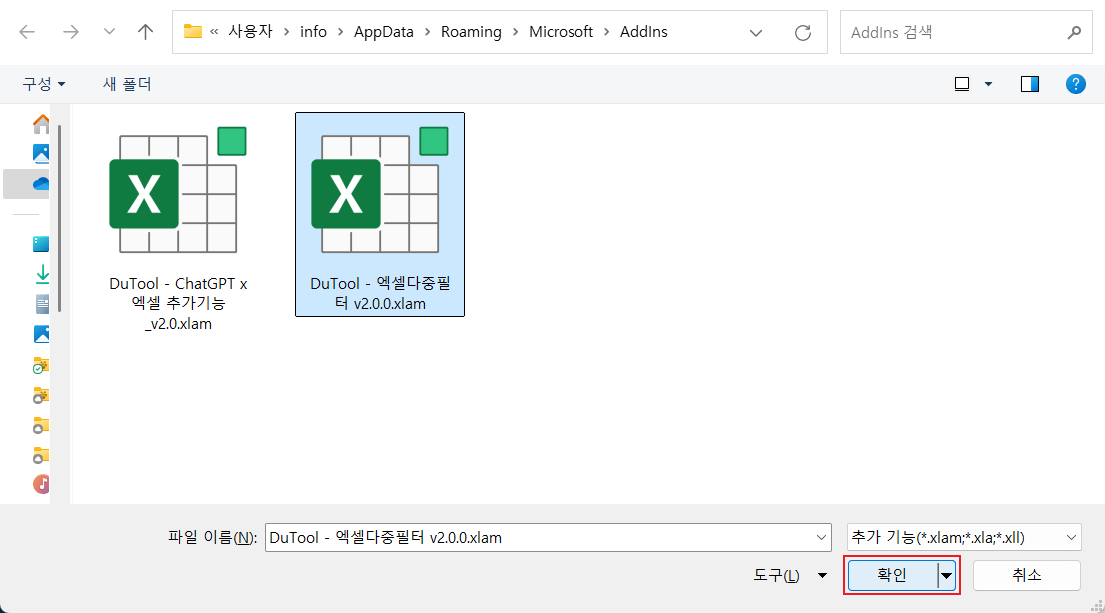Navigate to Microsoft in breadcrumb path

pos(560,32)
